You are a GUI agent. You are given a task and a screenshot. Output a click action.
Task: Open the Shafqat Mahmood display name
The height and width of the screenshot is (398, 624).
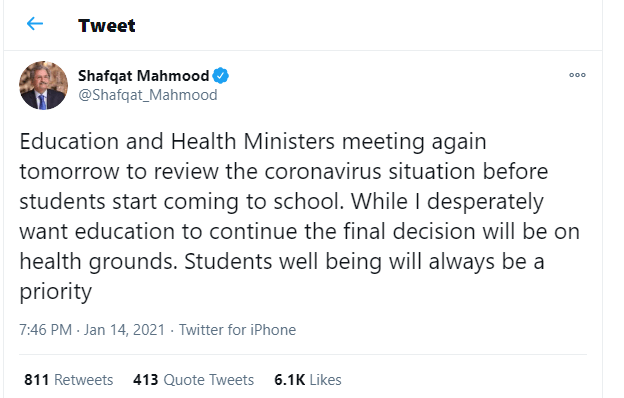click(x=143, y=76)
